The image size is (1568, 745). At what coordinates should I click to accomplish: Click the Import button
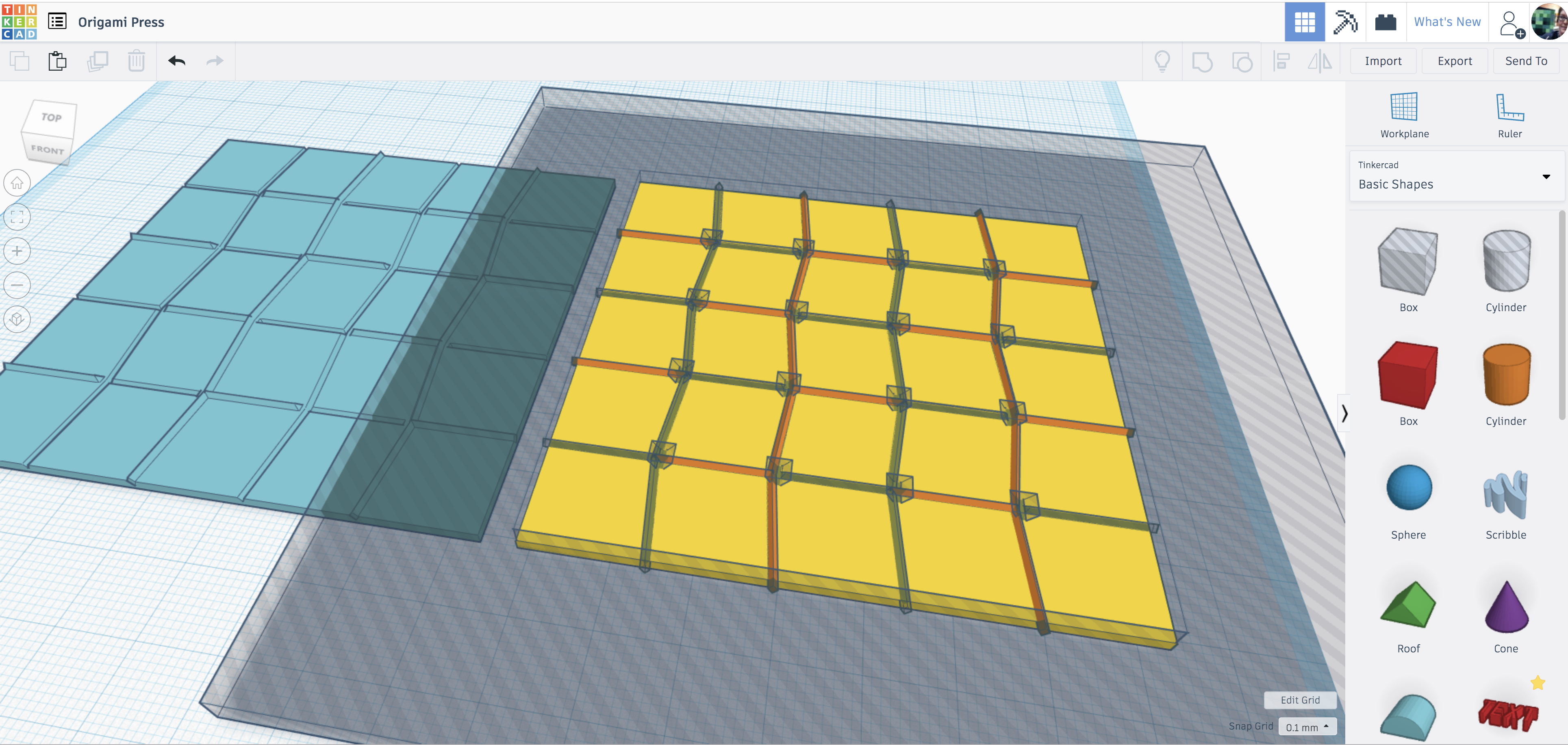(1382, 61)
